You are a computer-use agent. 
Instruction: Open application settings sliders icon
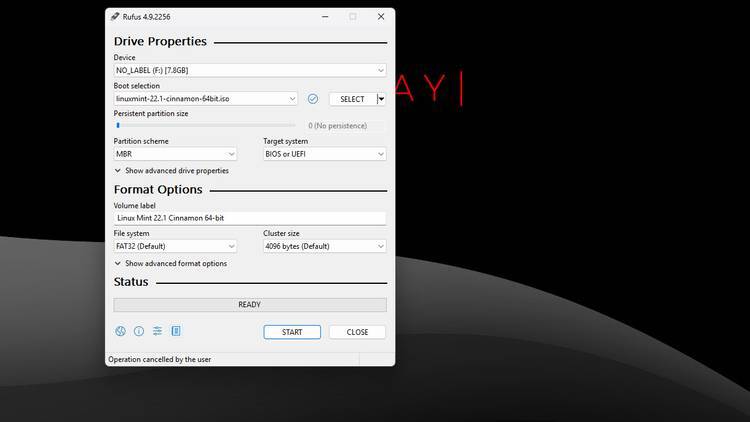click(x=157, y=331)
